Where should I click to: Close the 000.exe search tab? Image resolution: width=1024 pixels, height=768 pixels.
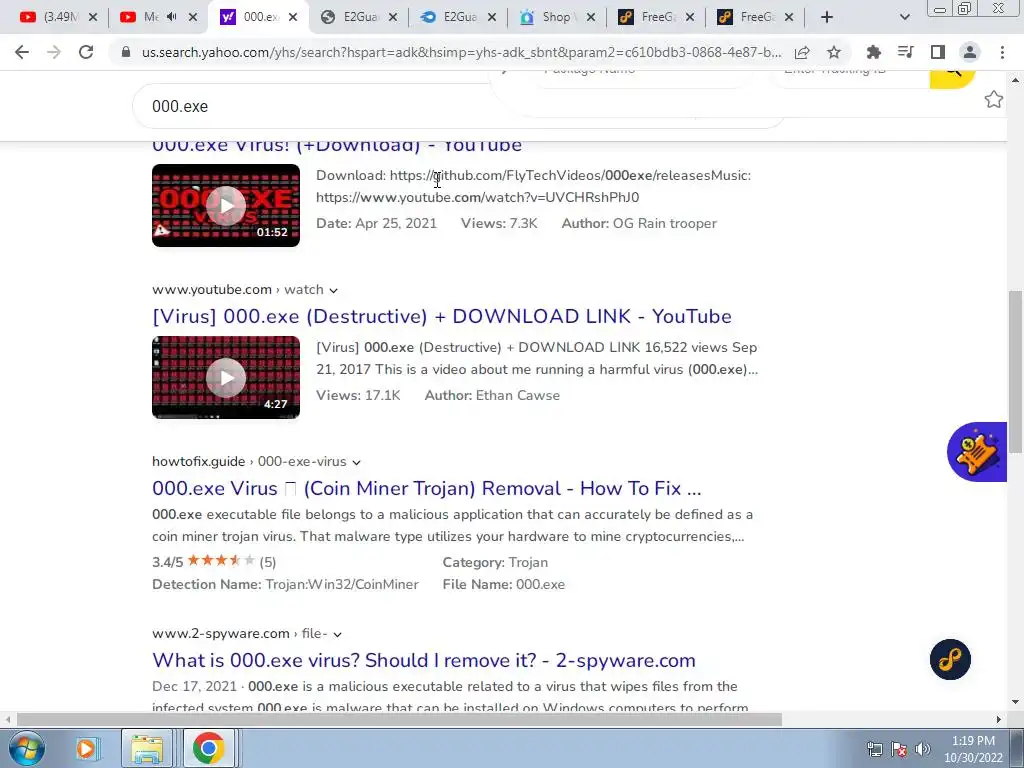[x=293, y=17]
